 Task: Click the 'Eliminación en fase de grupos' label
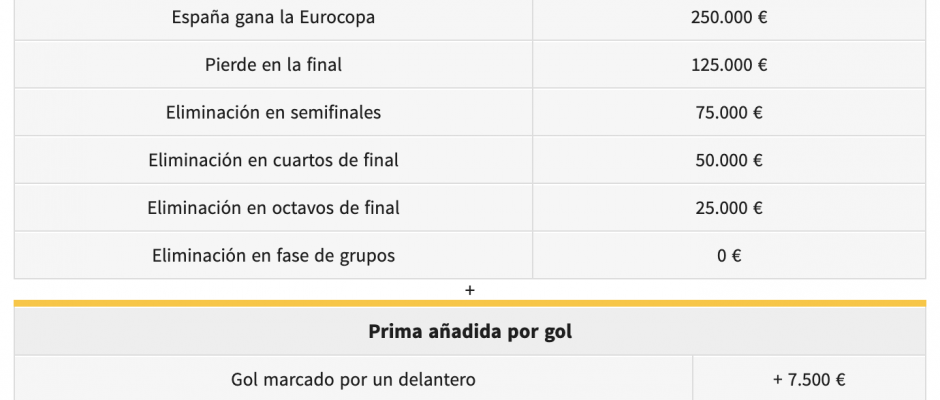click(x=273, y=255)
